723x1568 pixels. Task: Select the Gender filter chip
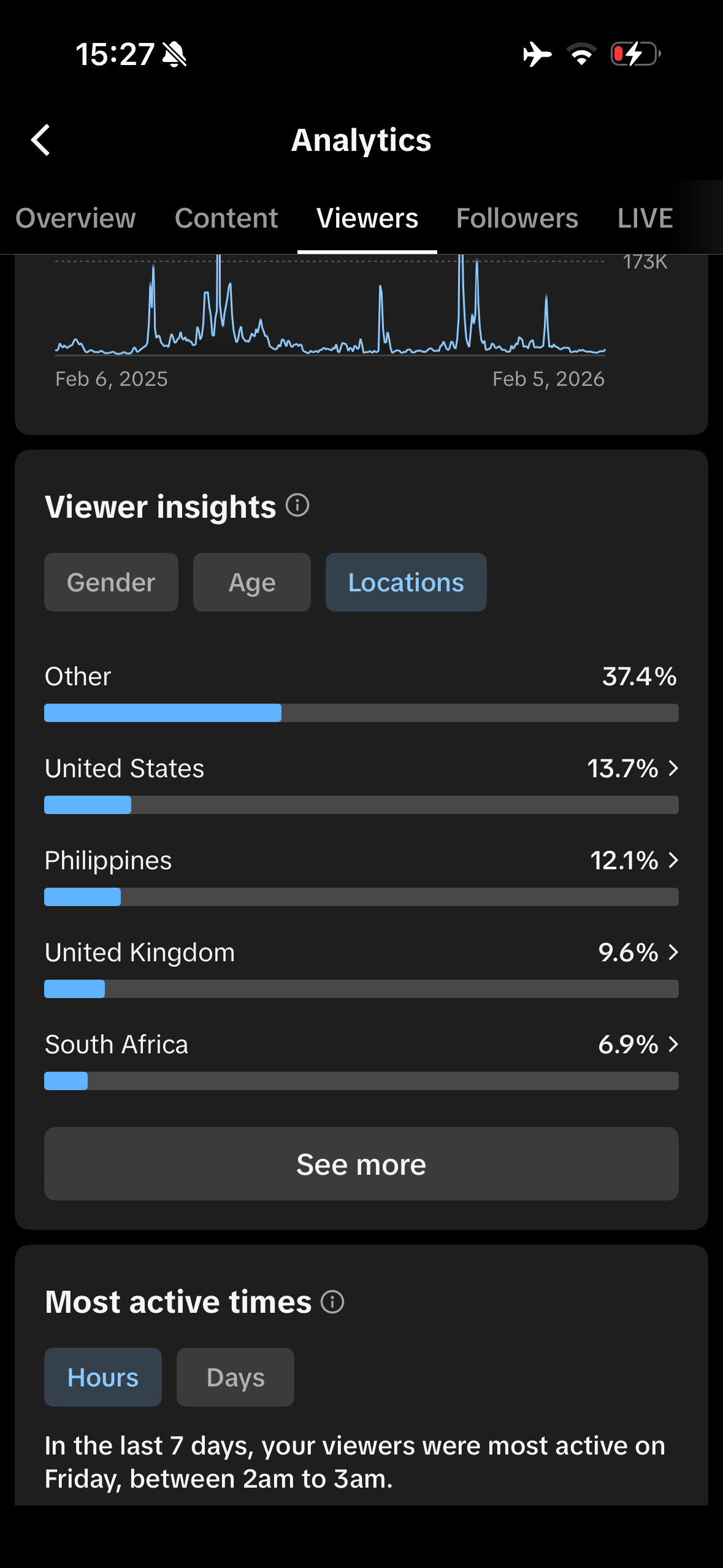pos(111,582)
